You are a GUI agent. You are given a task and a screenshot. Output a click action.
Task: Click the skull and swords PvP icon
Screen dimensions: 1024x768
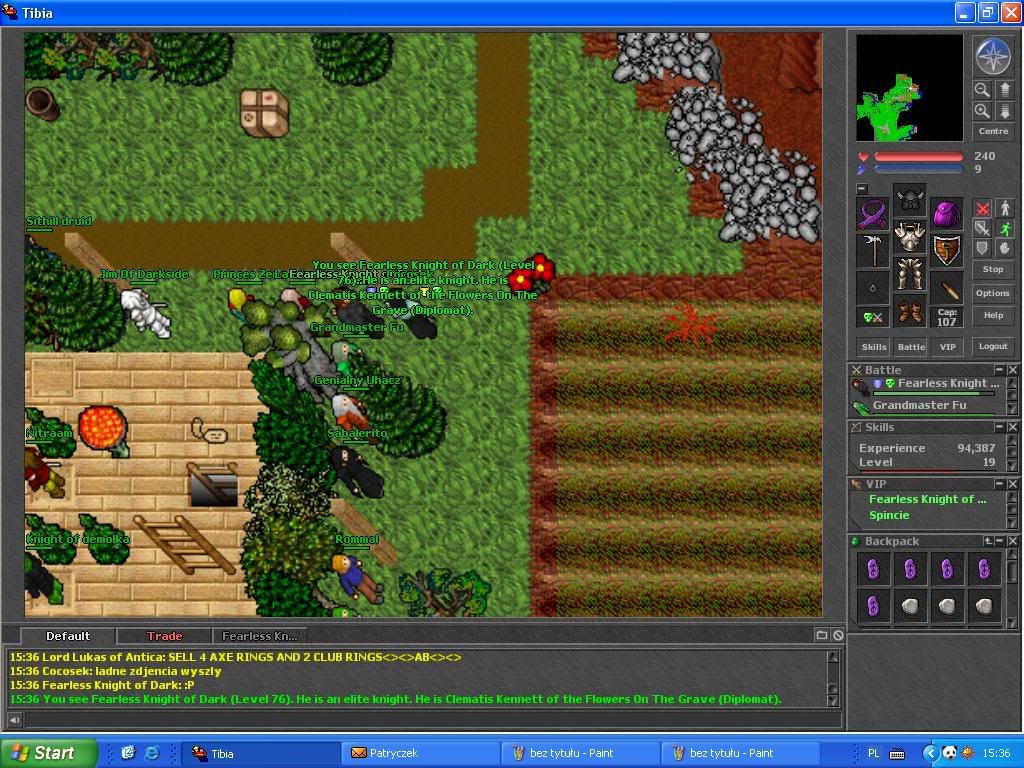872,317
